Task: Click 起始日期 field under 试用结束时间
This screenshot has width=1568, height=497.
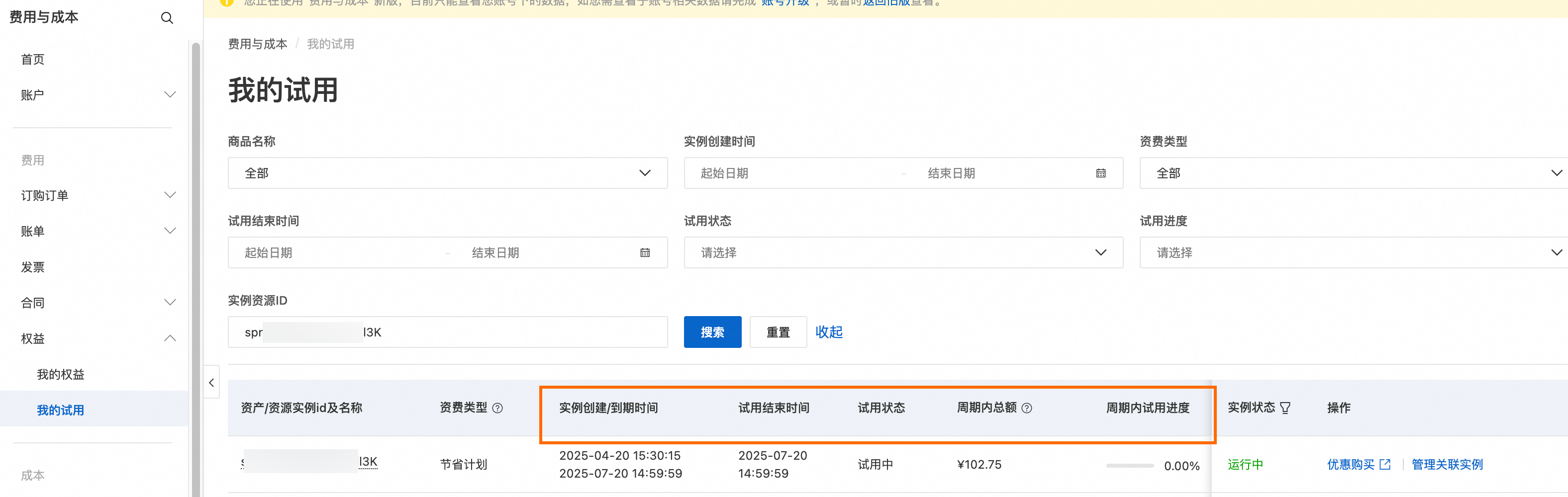Action: pos(269,252)
